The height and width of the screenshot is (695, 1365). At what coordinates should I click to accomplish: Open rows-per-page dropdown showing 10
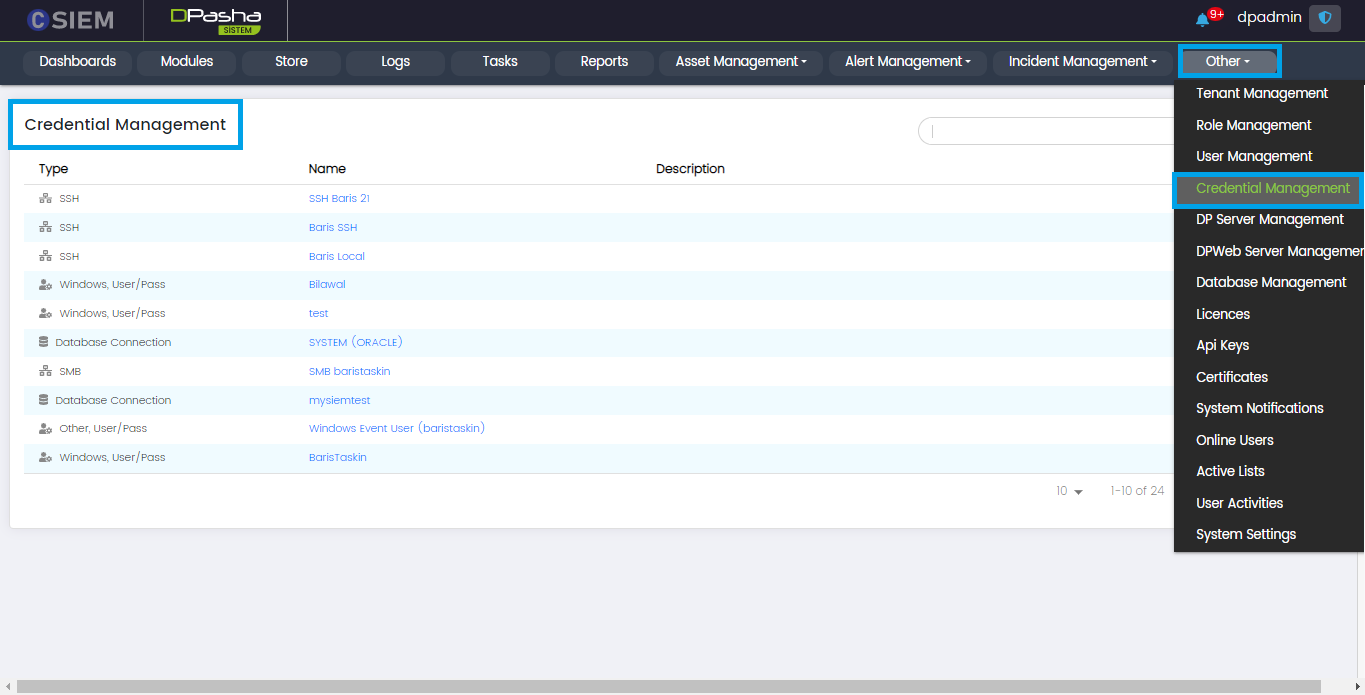[x=1069, y=491]
